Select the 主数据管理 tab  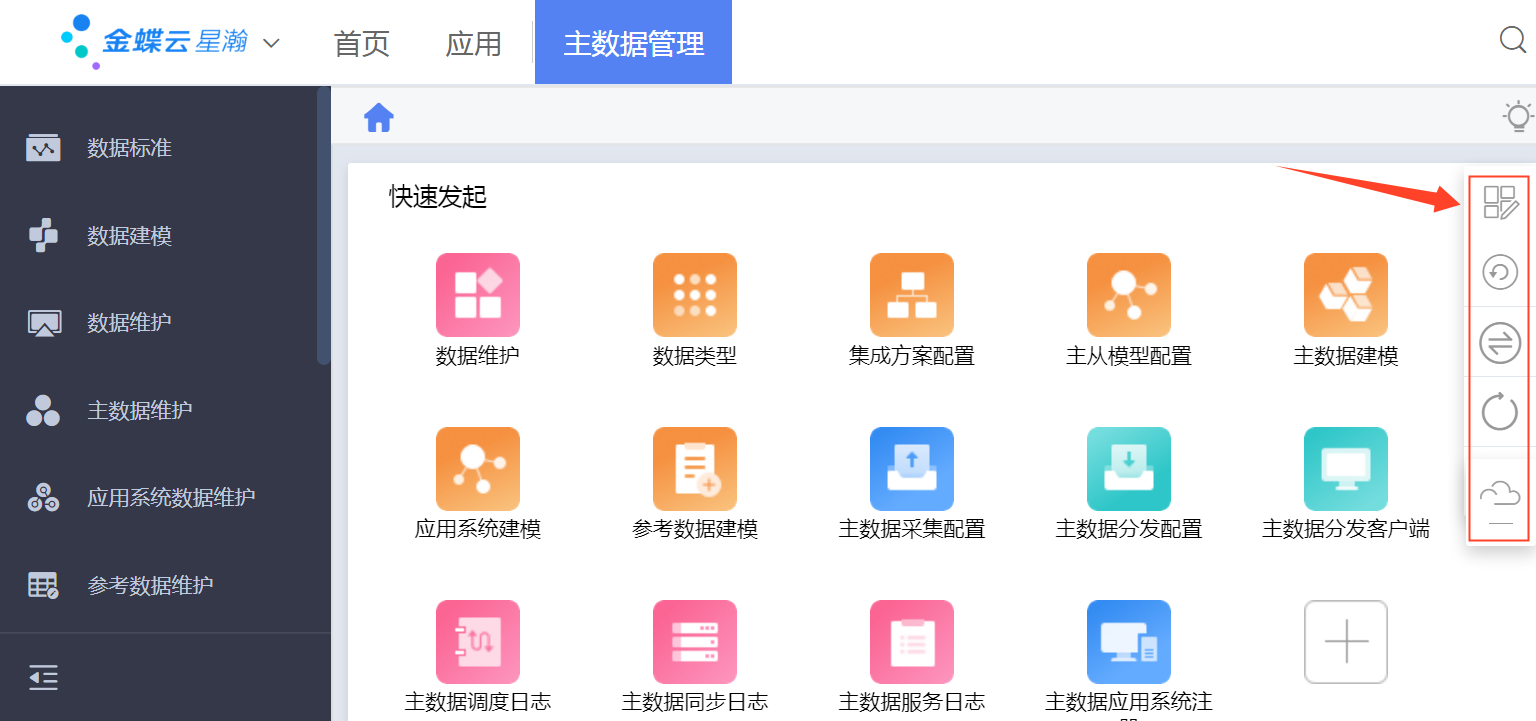point(634,43)
